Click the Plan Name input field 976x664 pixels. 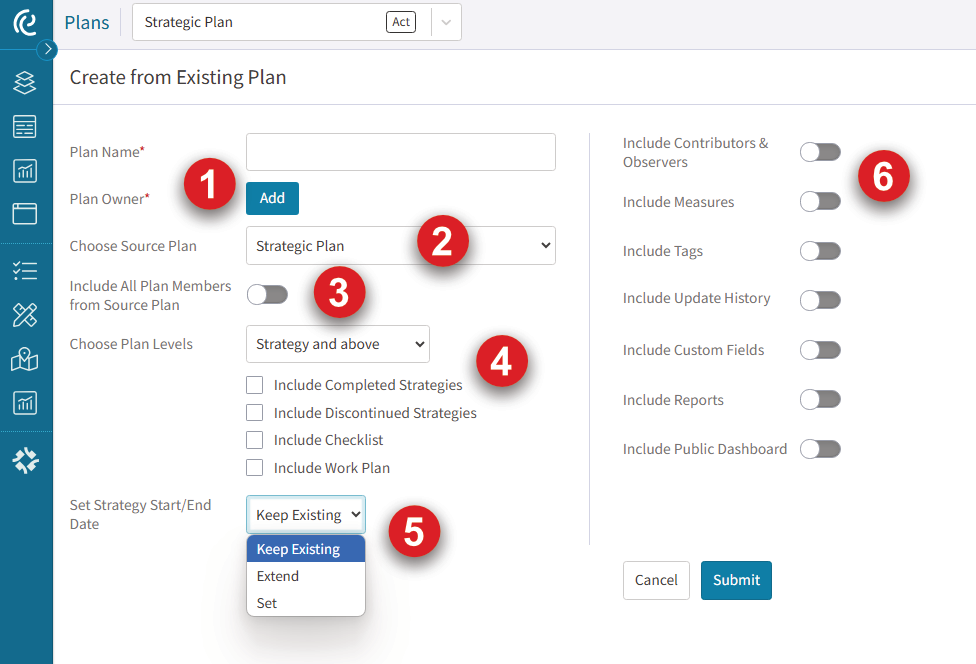pyautogui.click(x=400, y=151)
